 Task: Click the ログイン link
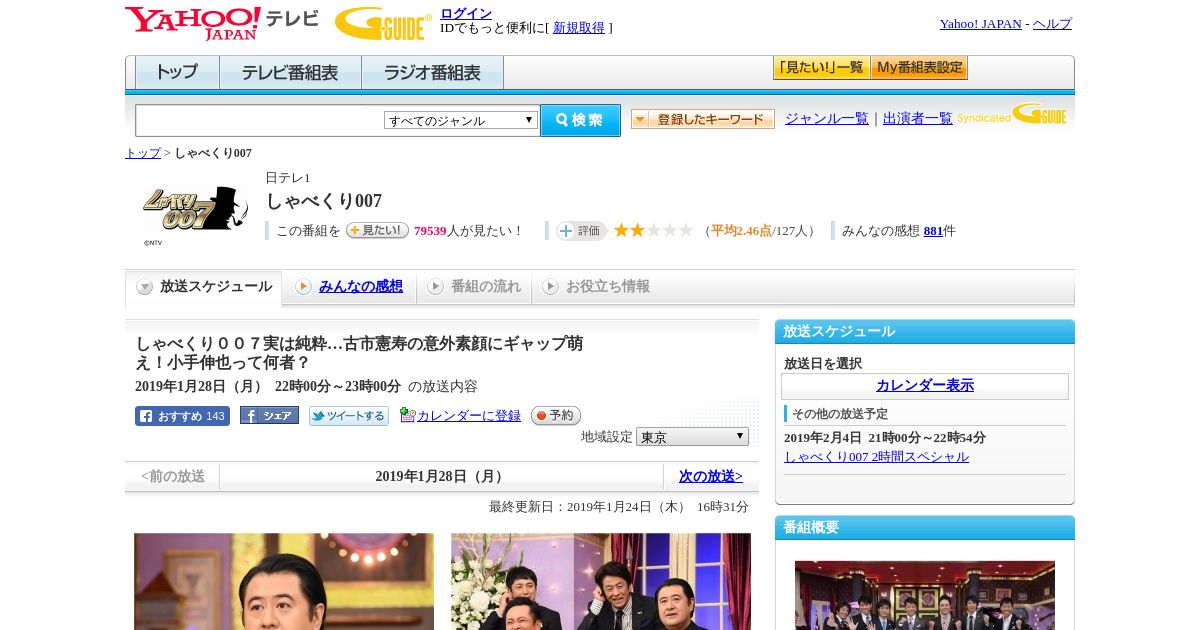(466, 13)
